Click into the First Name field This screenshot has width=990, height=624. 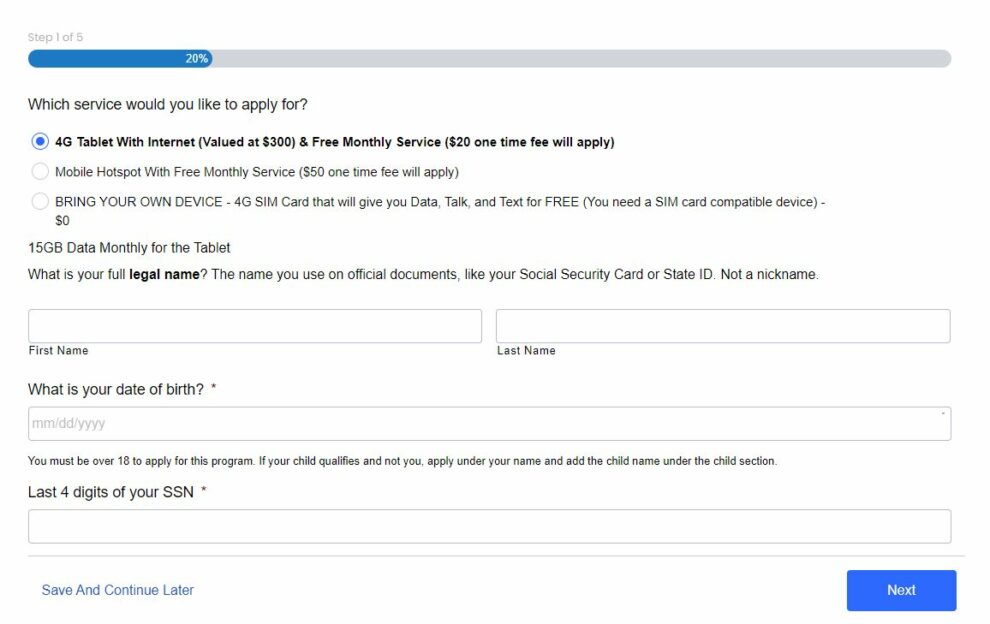coord(254,326)
